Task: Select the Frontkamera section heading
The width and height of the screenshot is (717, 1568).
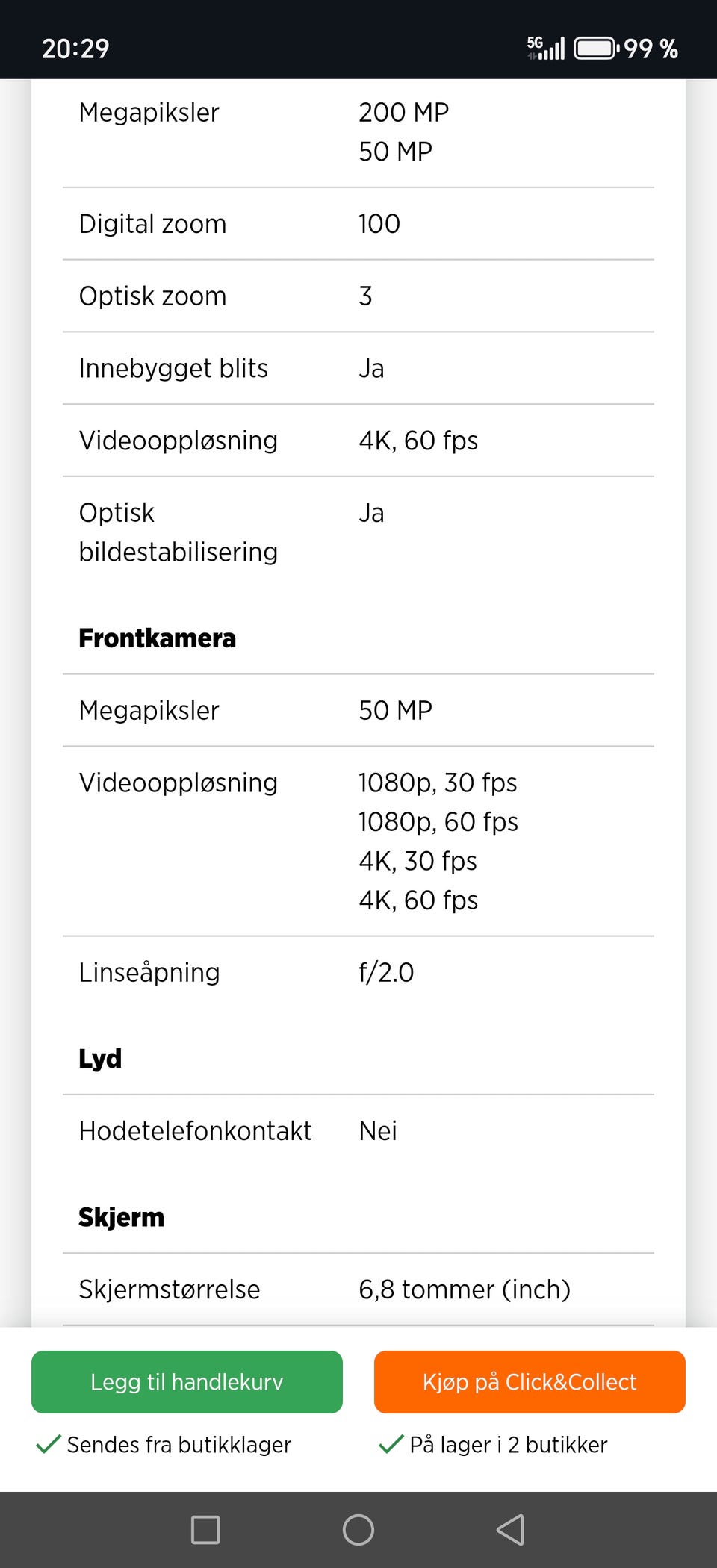Action: point(158,638)
